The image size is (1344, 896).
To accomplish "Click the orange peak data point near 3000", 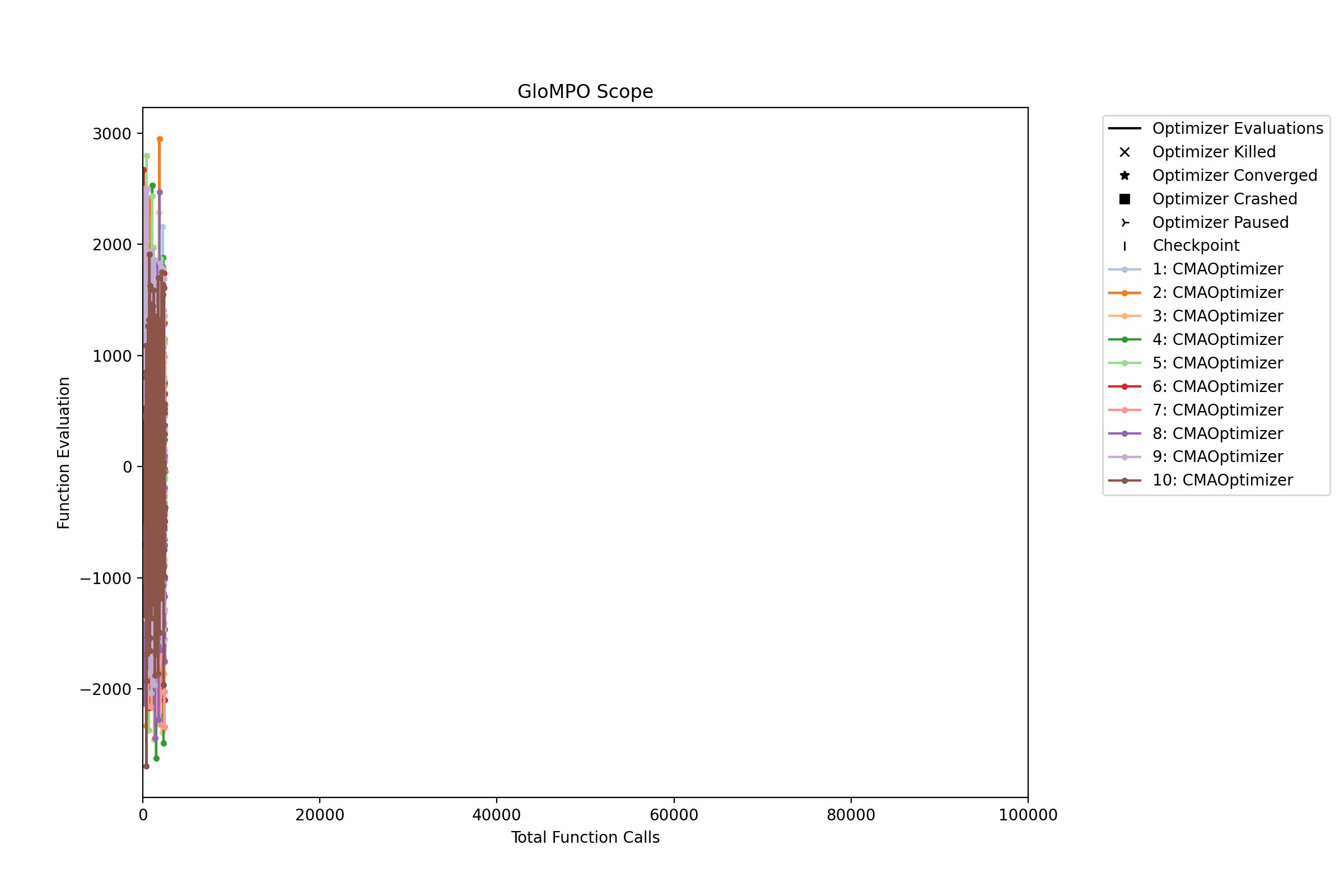I will [160, 139].
